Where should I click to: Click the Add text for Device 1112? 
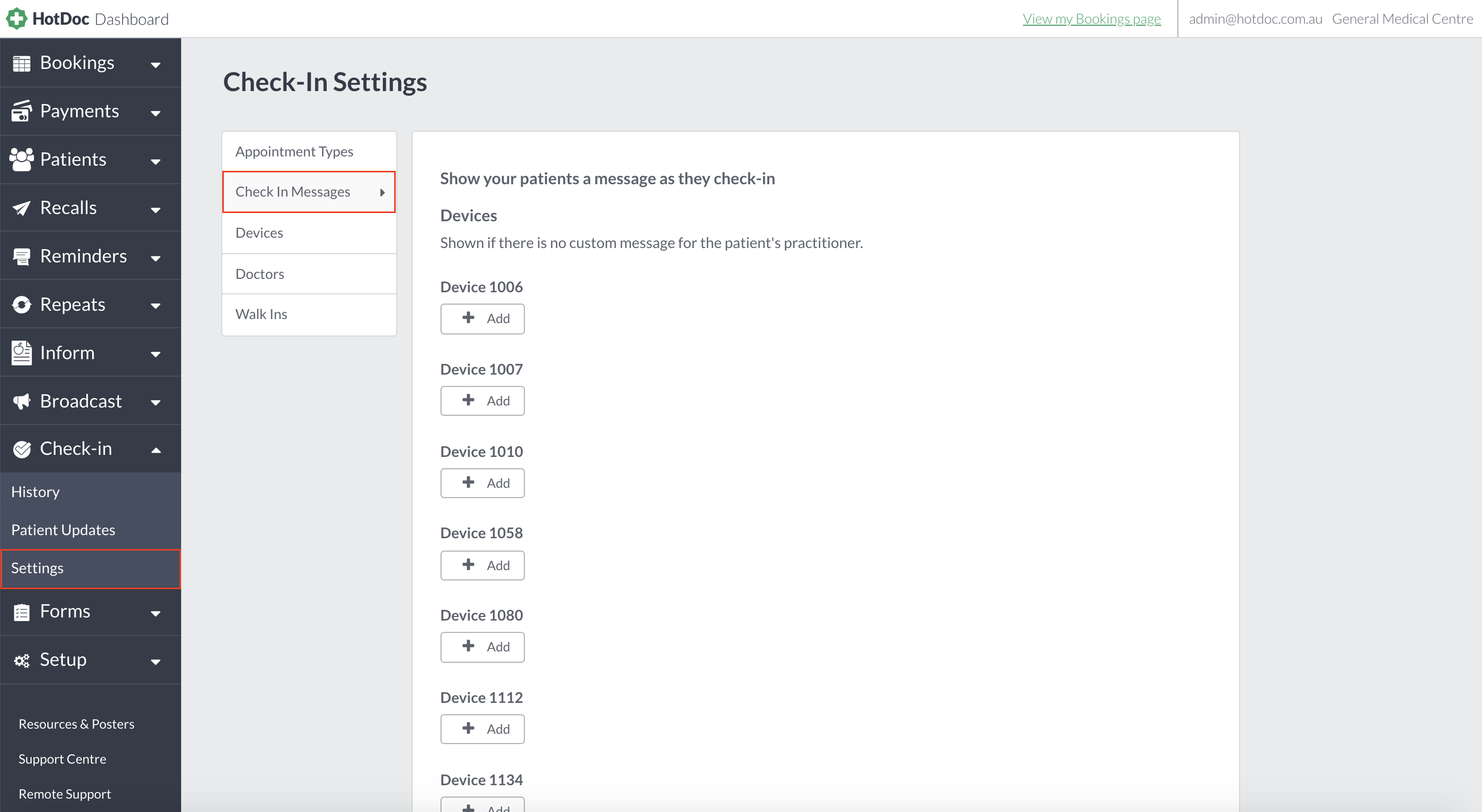[x=498, y=729]
